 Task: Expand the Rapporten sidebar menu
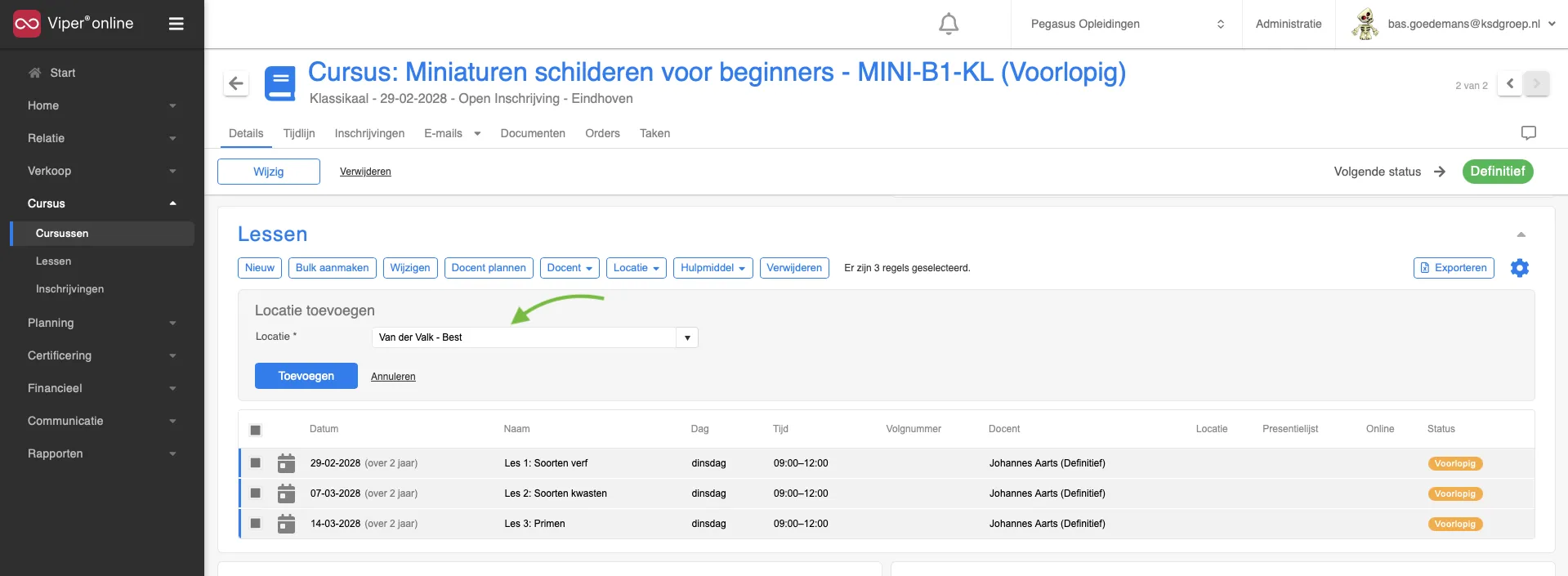[102, 453]
